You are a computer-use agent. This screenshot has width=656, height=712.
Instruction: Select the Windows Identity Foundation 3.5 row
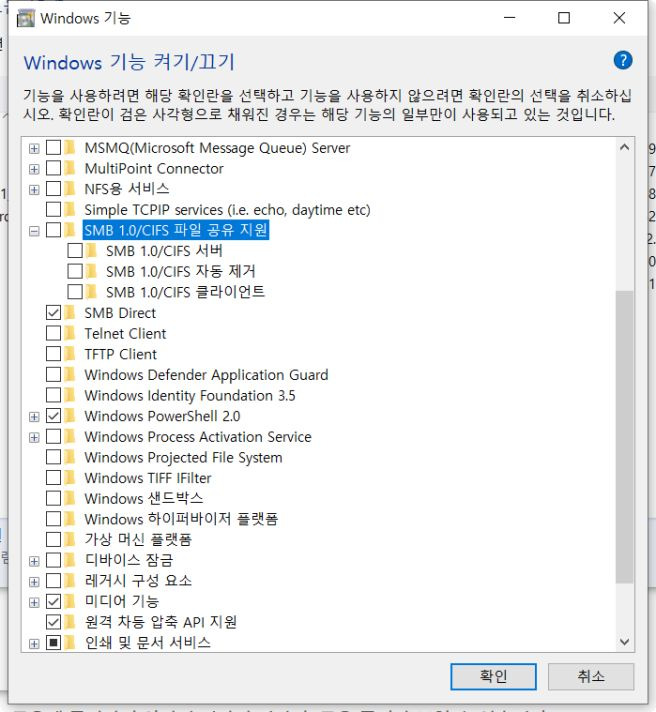coord(190,395)
